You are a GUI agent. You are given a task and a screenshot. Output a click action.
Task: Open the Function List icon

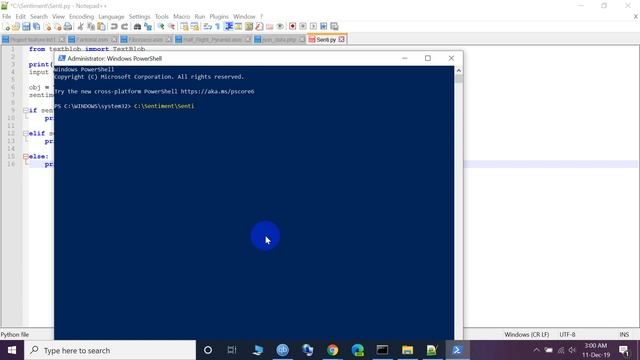259,27
